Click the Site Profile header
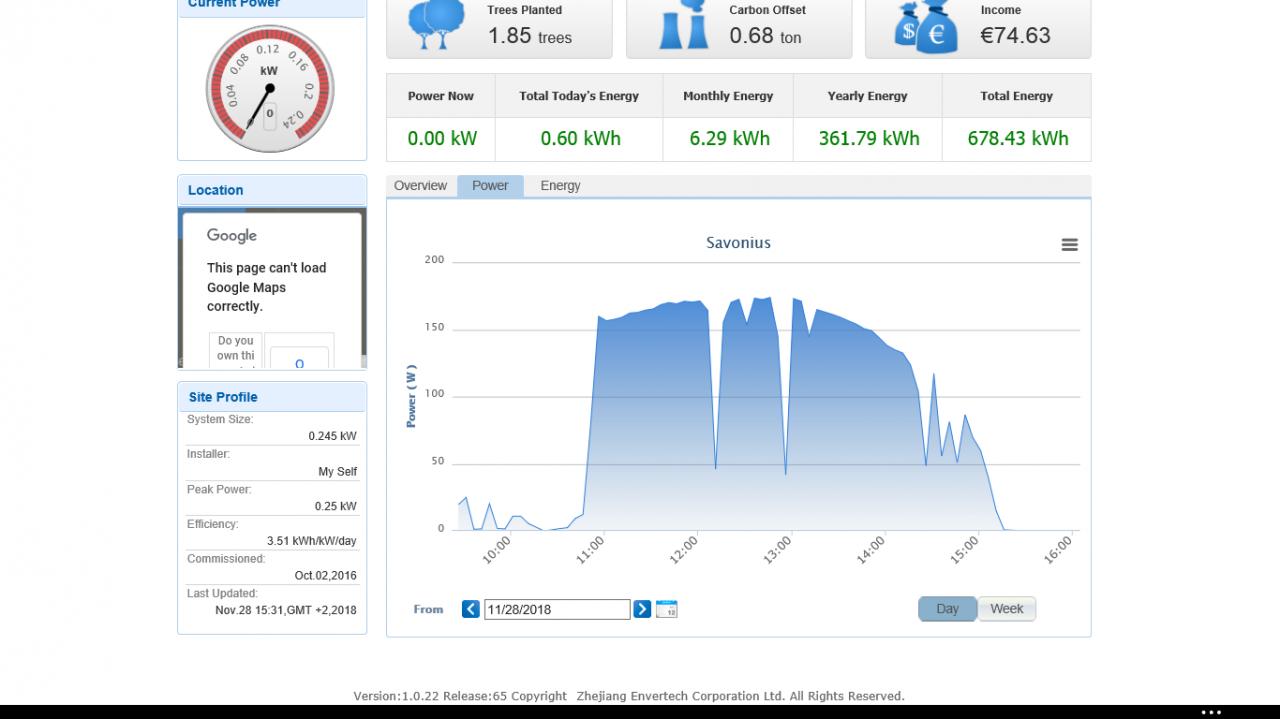 coord(272,397)
